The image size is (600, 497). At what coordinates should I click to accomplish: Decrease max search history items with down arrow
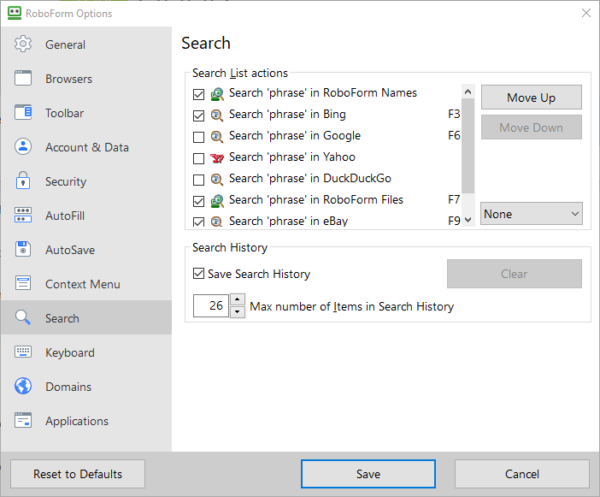tap(237, 312)
